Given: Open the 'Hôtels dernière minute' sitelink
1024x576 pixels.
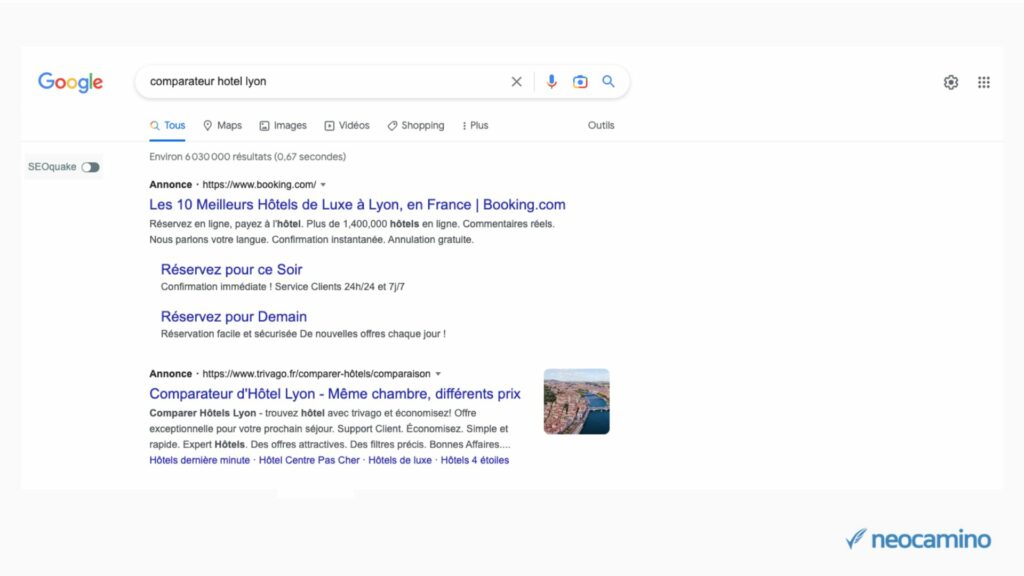Looking at the screenshot, I should pos(199,460).
